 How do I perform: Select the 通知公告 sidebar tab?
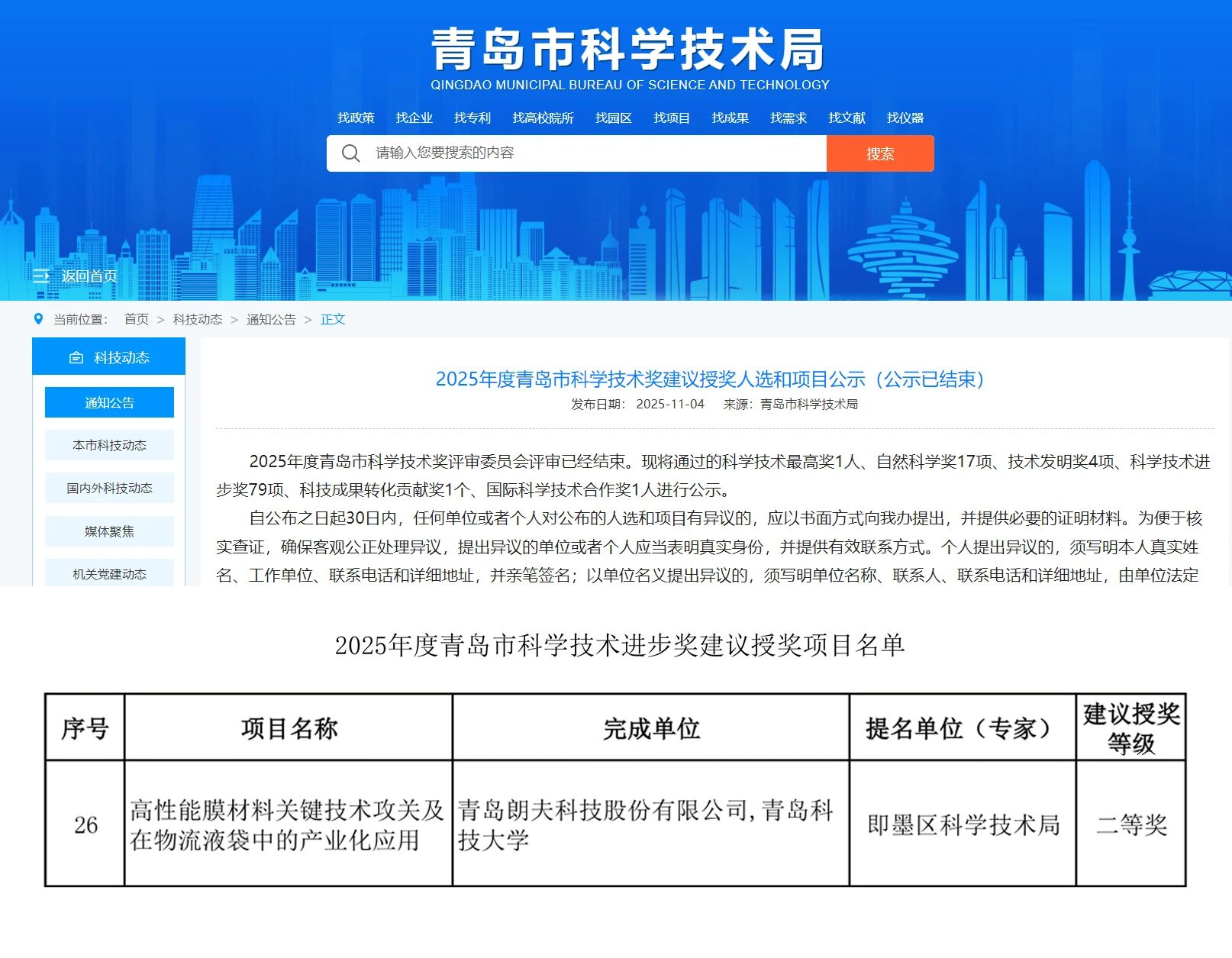click(x=109, y=402)
